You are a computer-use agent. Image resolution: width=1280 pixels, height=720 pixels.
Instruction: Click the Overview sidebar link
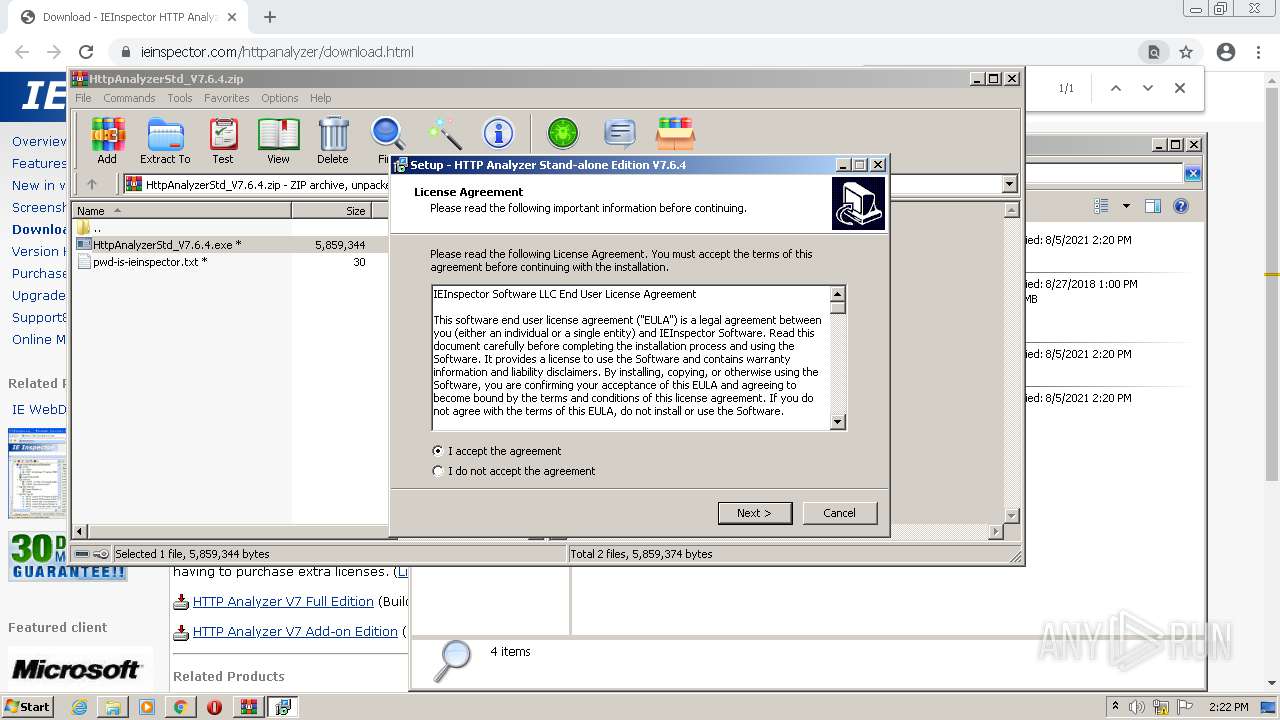pyautogui.click(x=39, y=141)
